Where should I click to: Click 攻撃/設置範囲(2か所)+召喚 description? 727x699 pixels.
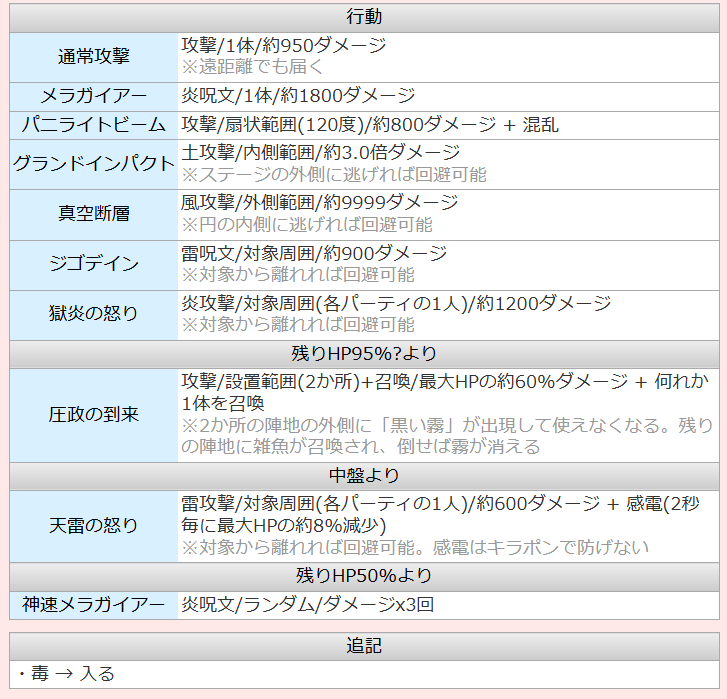pyautogui.click(x=445, y=392)
